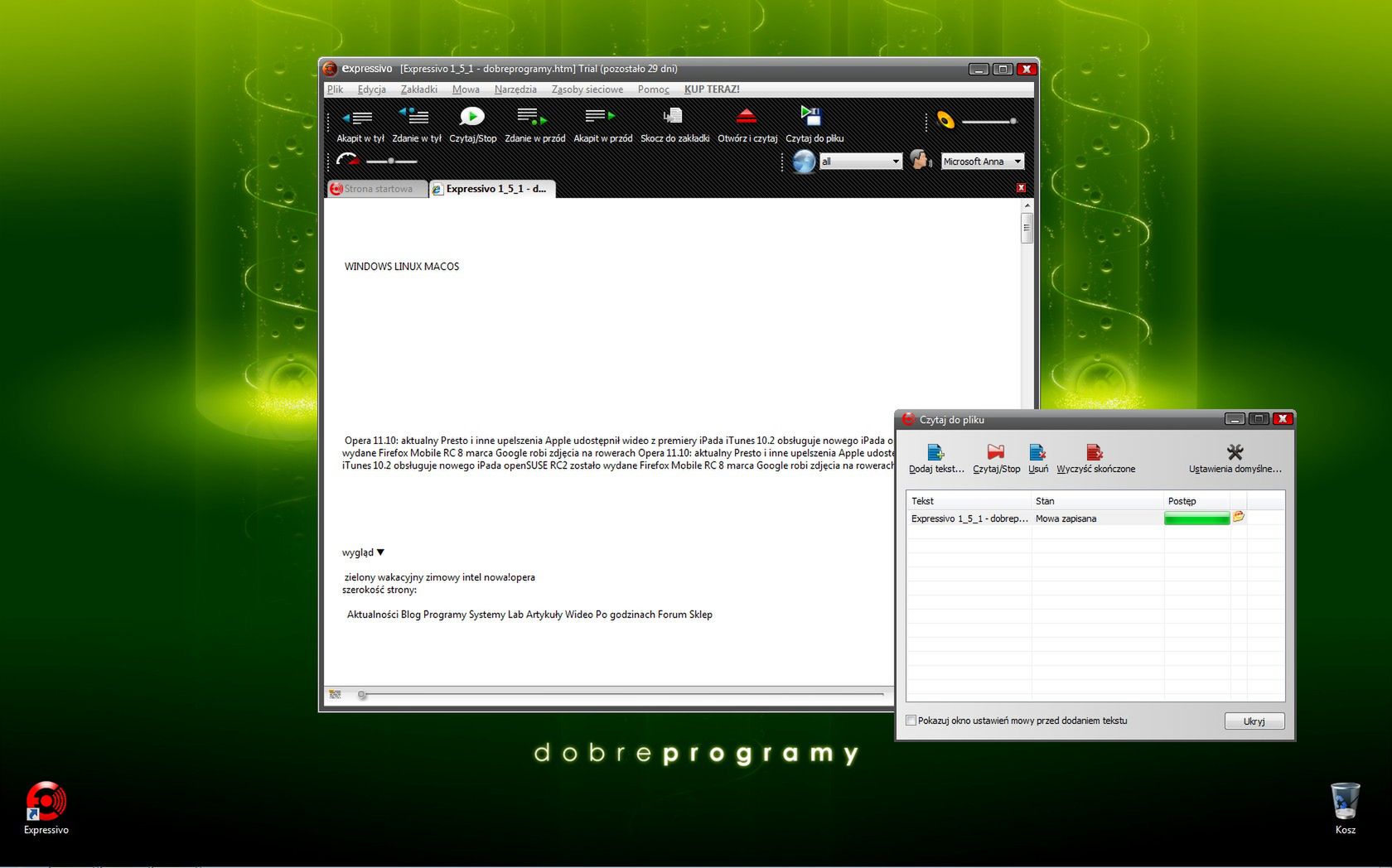Sort by the Stan column header
1392x868 pixels.
[x=1098, y=501]
